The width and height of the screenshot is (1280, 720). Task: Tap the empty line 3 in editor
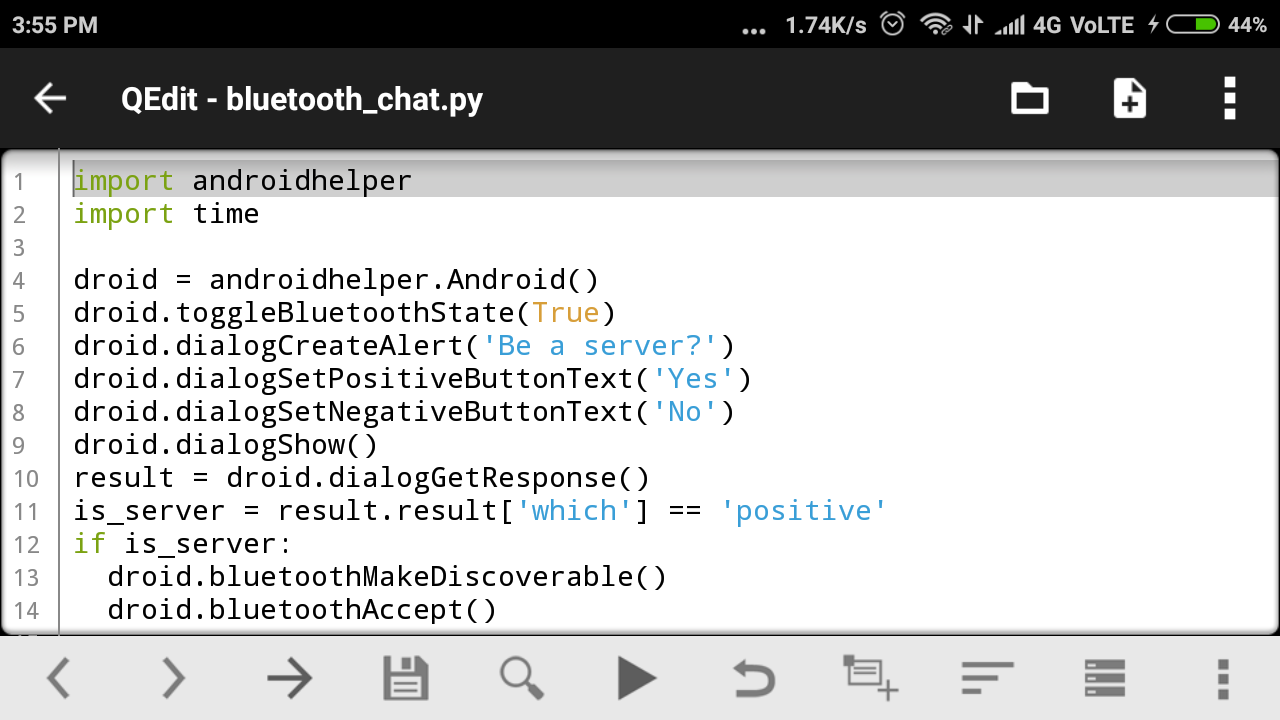(670, 247)
